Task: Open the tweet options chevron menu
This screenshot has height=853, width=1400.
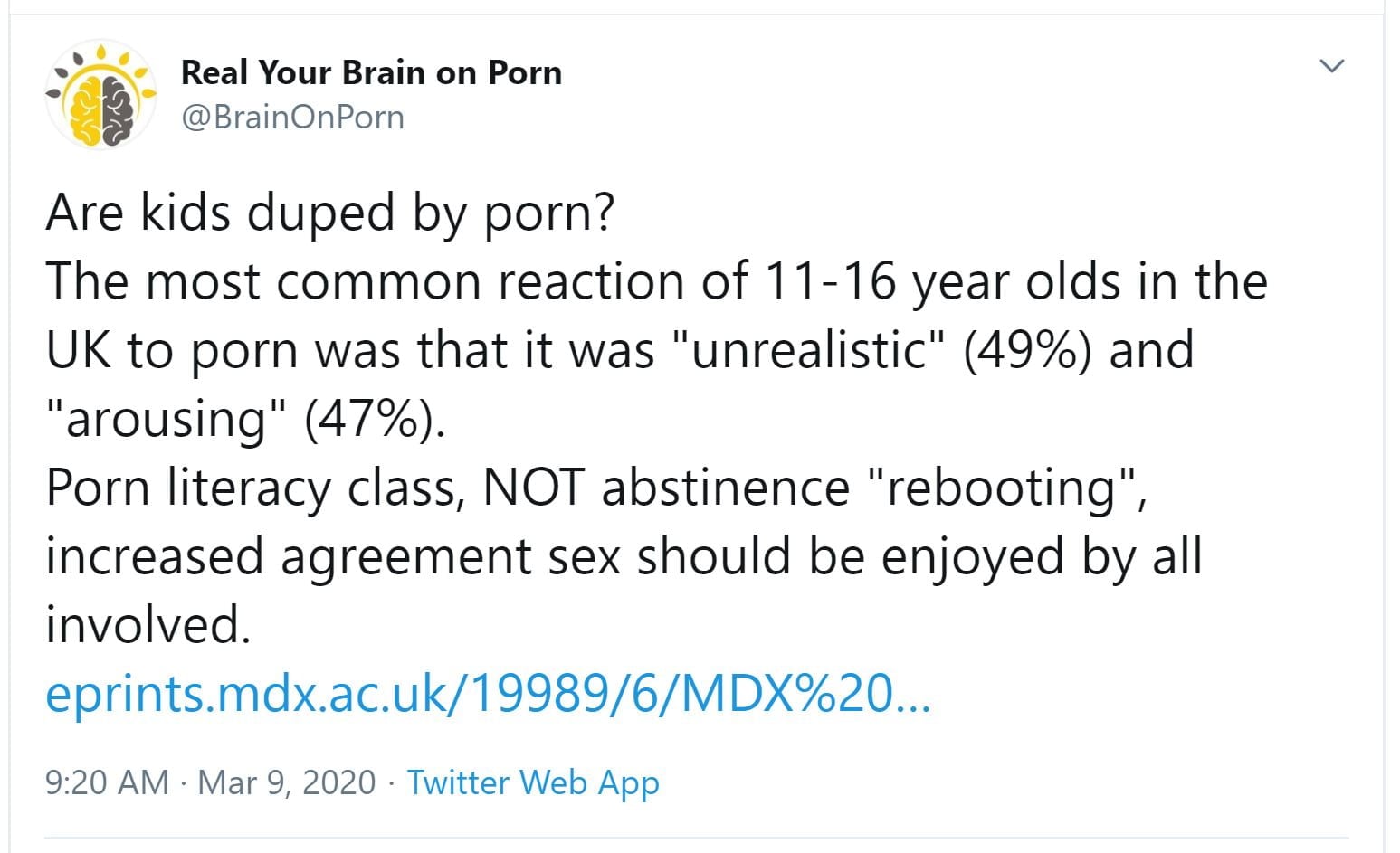Action: coord(1331,66)
